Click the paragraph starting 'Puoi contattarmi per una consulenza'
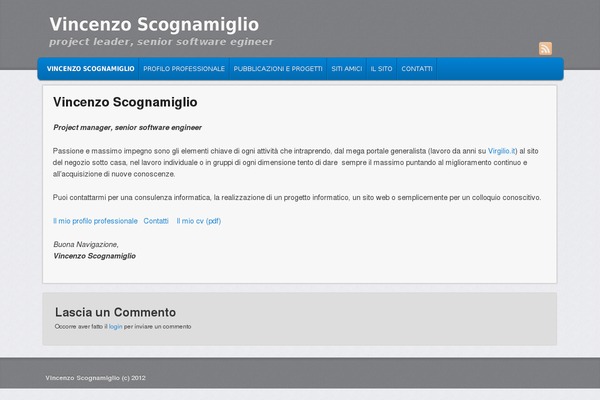Screen dimensions: 600x400 (x=297, y=198)
